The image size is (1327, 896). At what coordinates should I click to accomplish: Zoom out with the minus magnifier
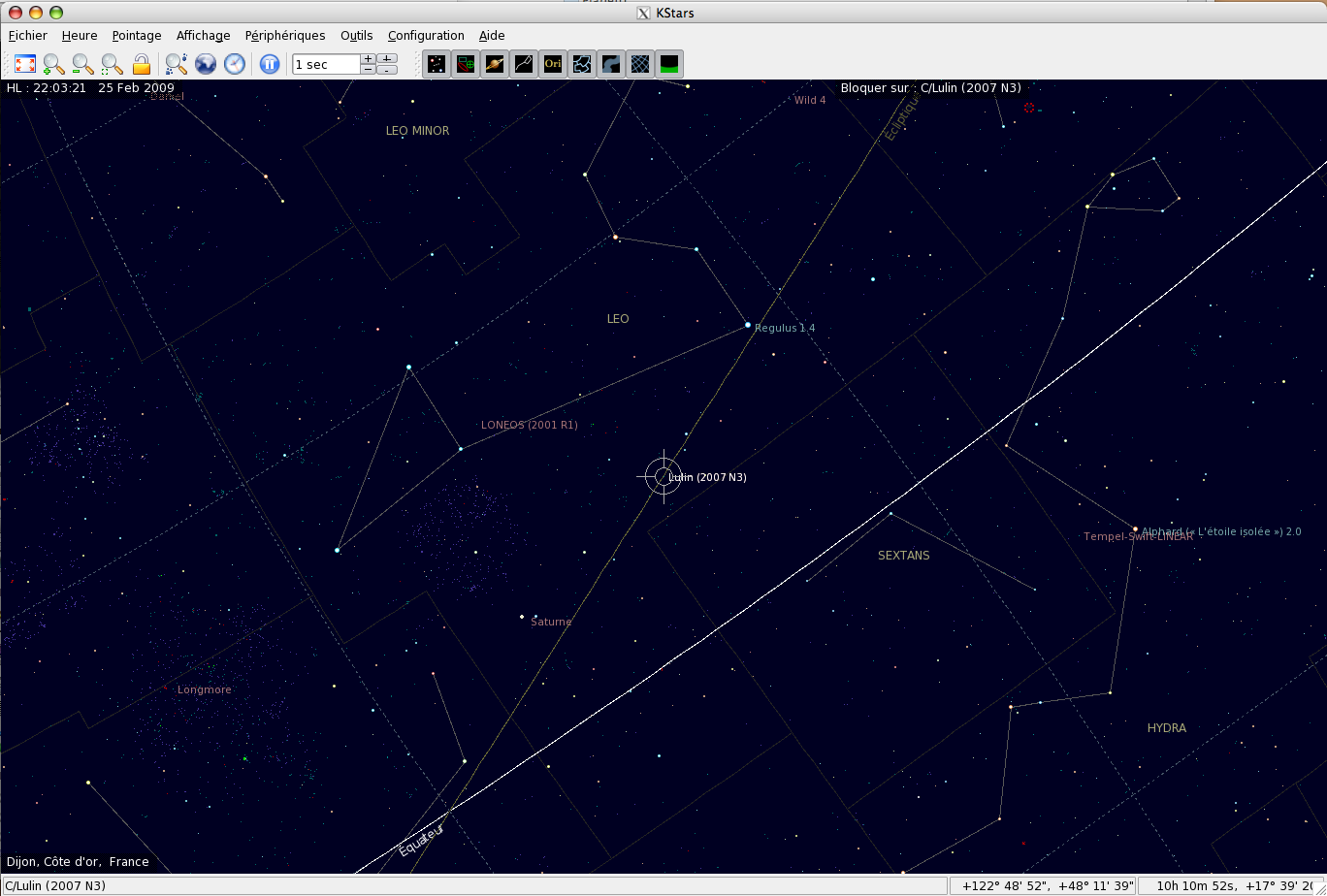(x=83, y=64)
